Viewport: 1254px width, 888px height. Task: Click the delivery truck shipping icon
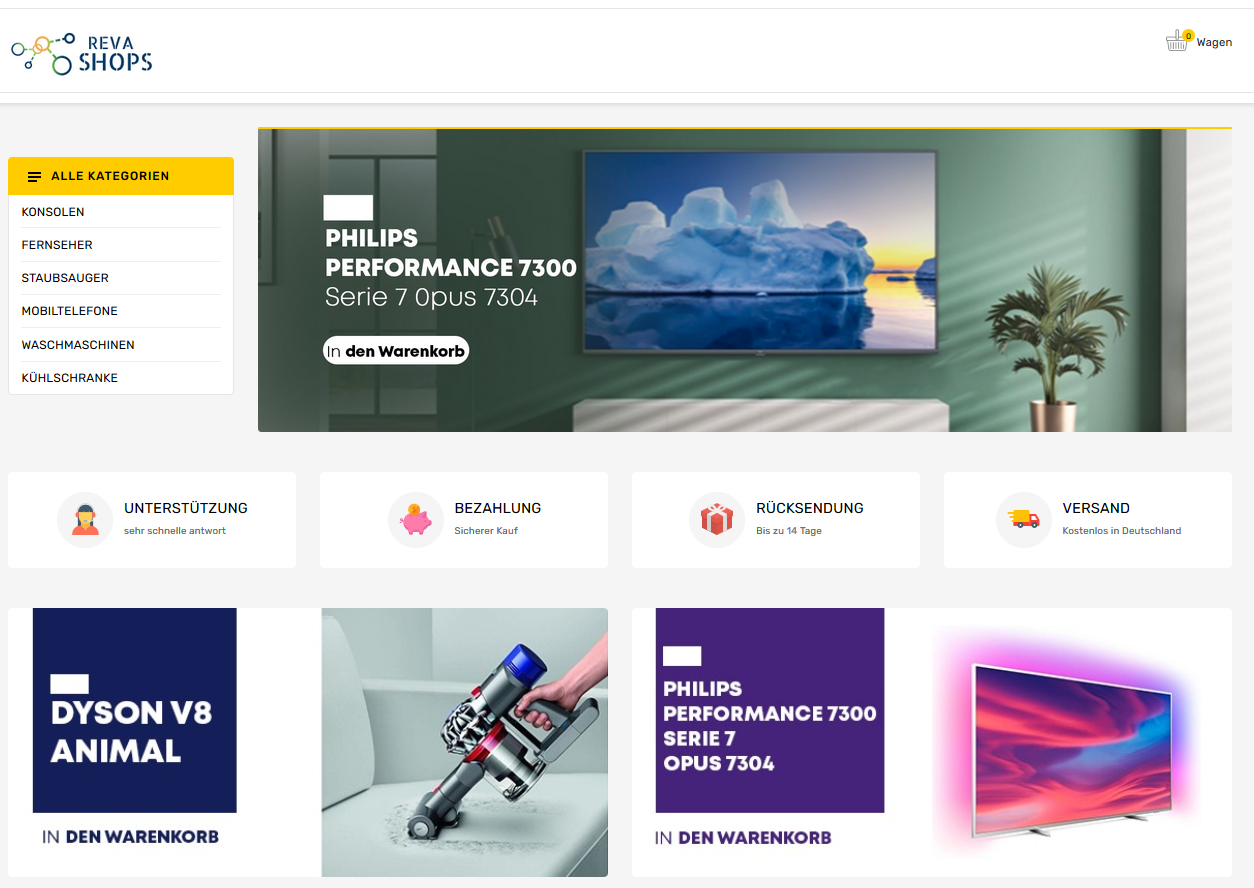1023,520
